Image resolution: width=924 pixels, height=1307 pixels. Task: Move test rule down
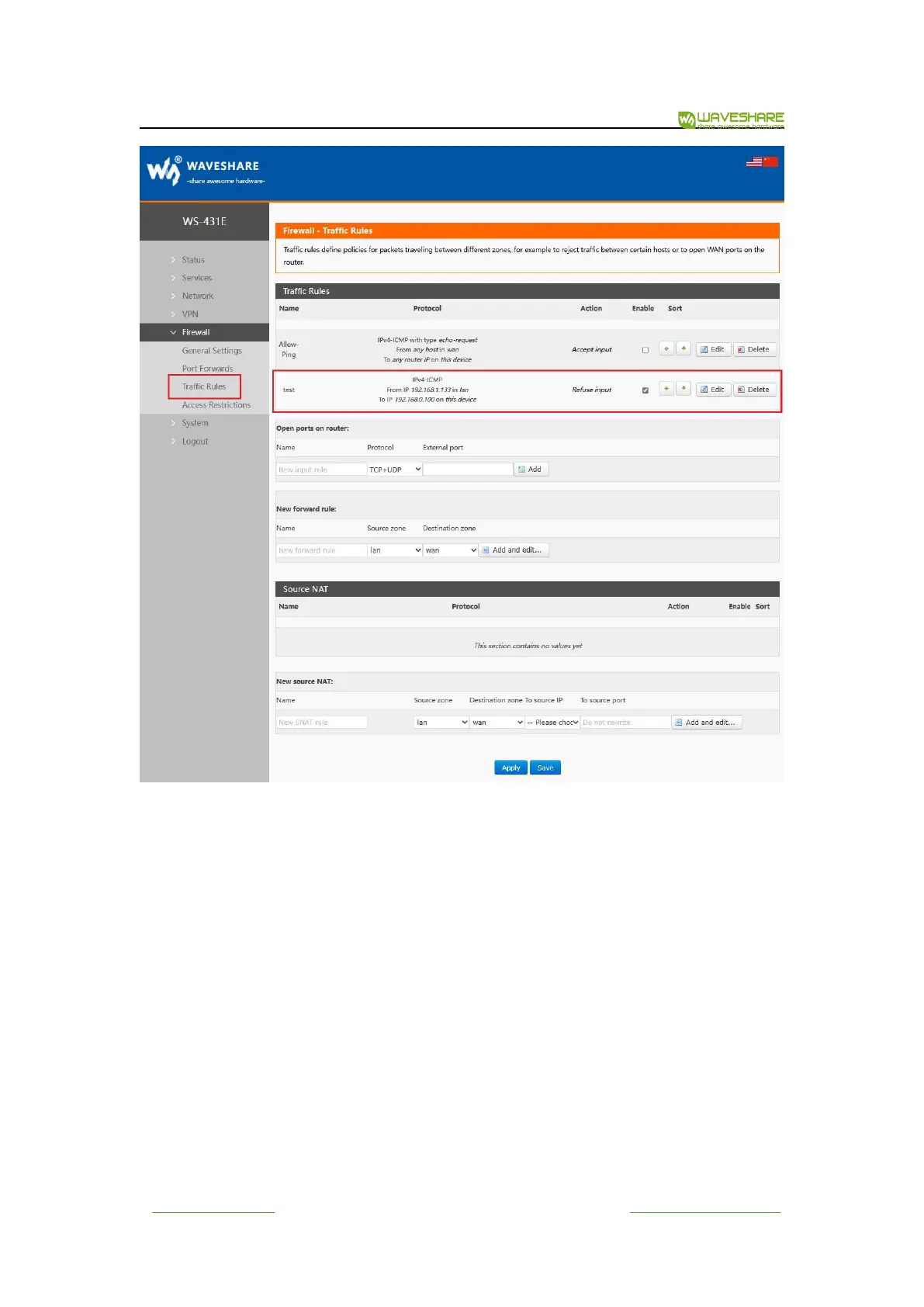[683, 389]
